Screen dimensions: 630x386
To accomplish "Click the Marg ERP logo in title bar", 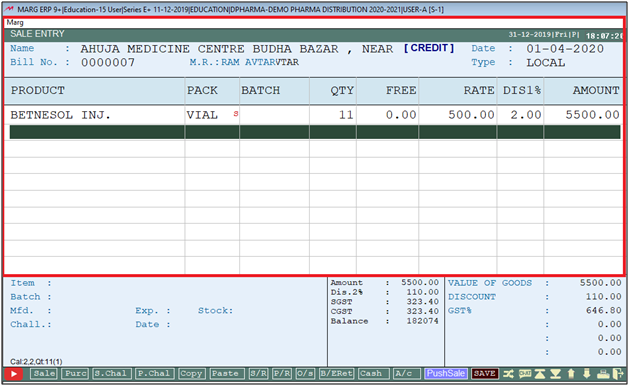I will point(8,9).
